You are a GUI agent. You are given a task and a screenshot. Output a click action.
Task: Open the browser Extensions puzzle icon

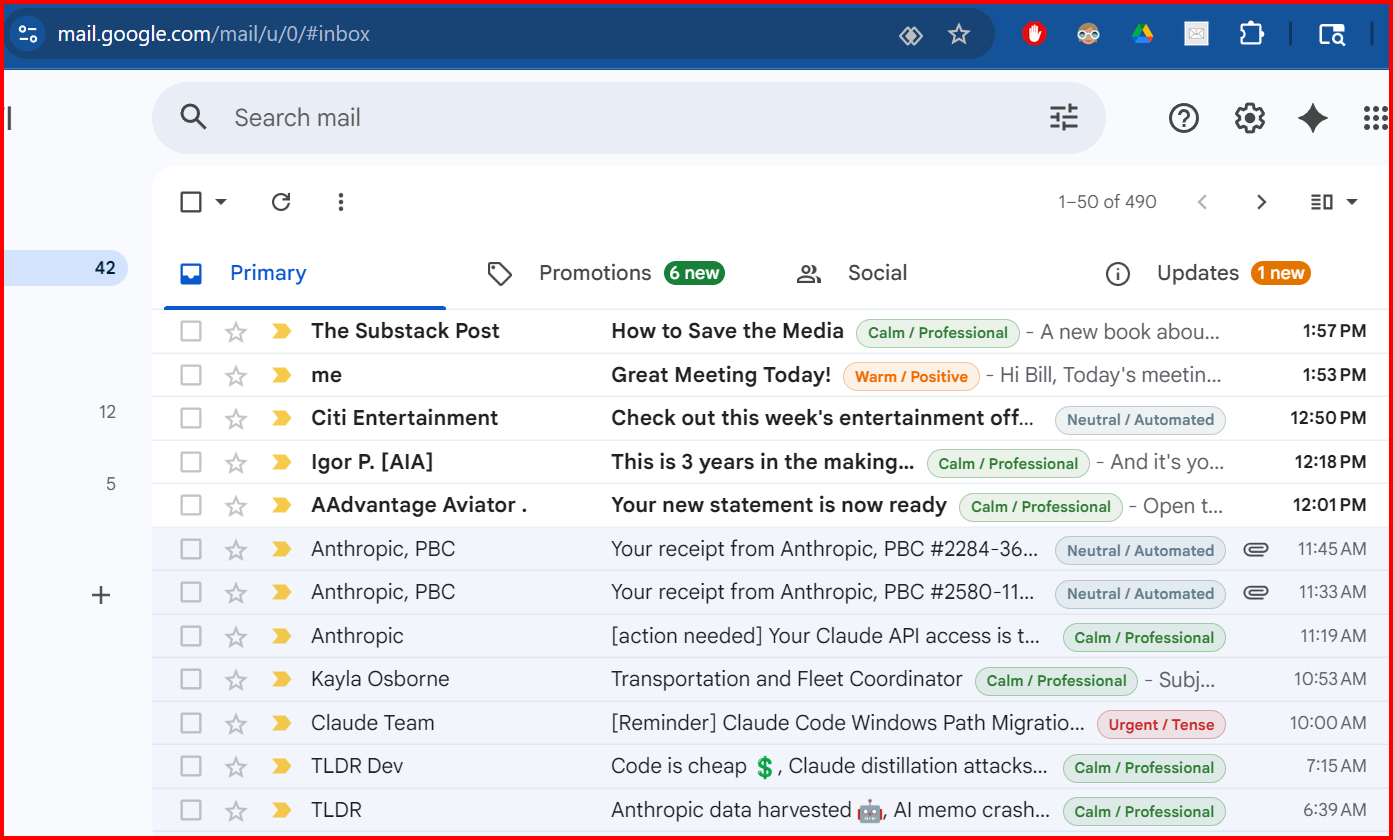[x=1251, y=34]
